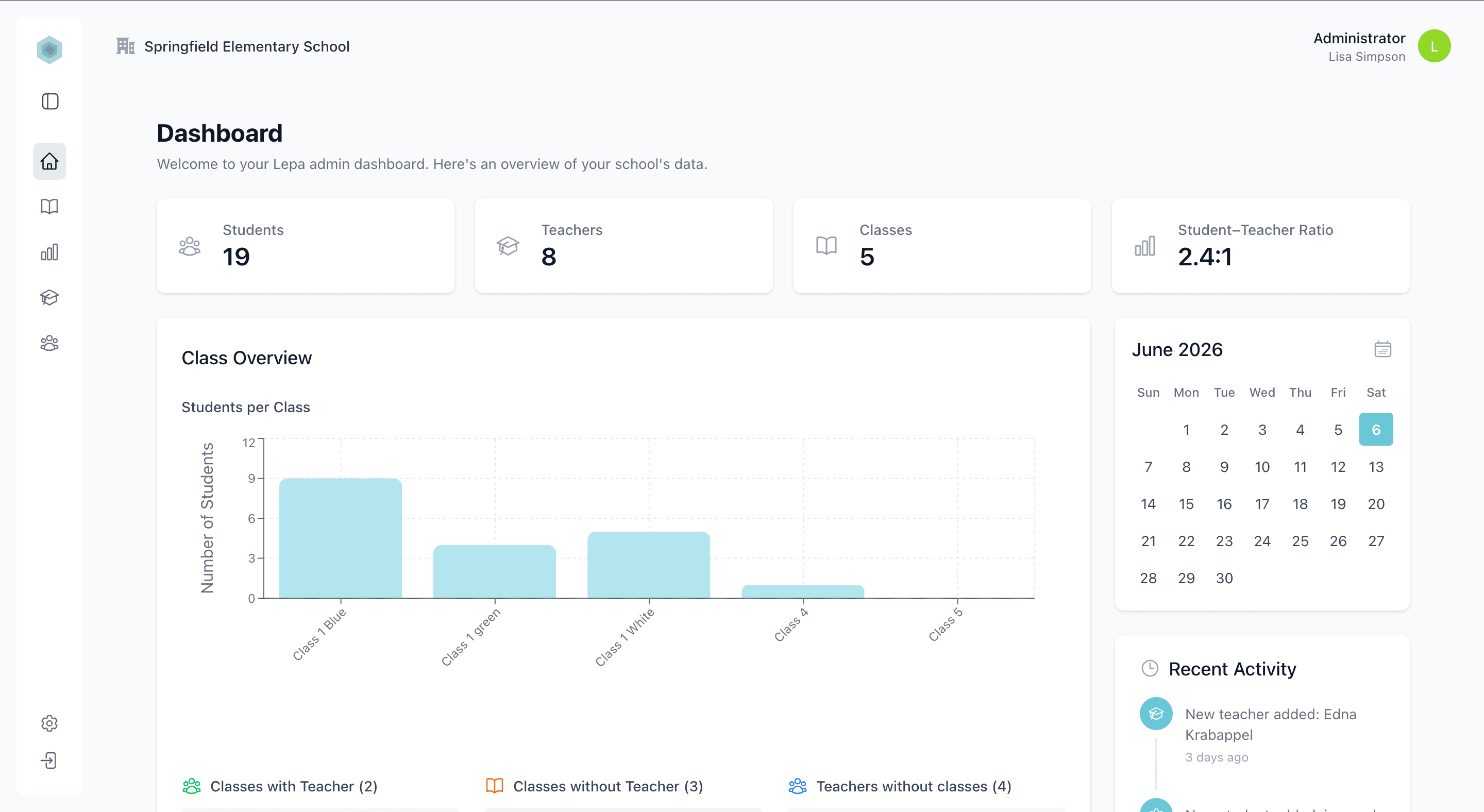
Task: Select June 30 in the calendar
Action: [1224, 578]
